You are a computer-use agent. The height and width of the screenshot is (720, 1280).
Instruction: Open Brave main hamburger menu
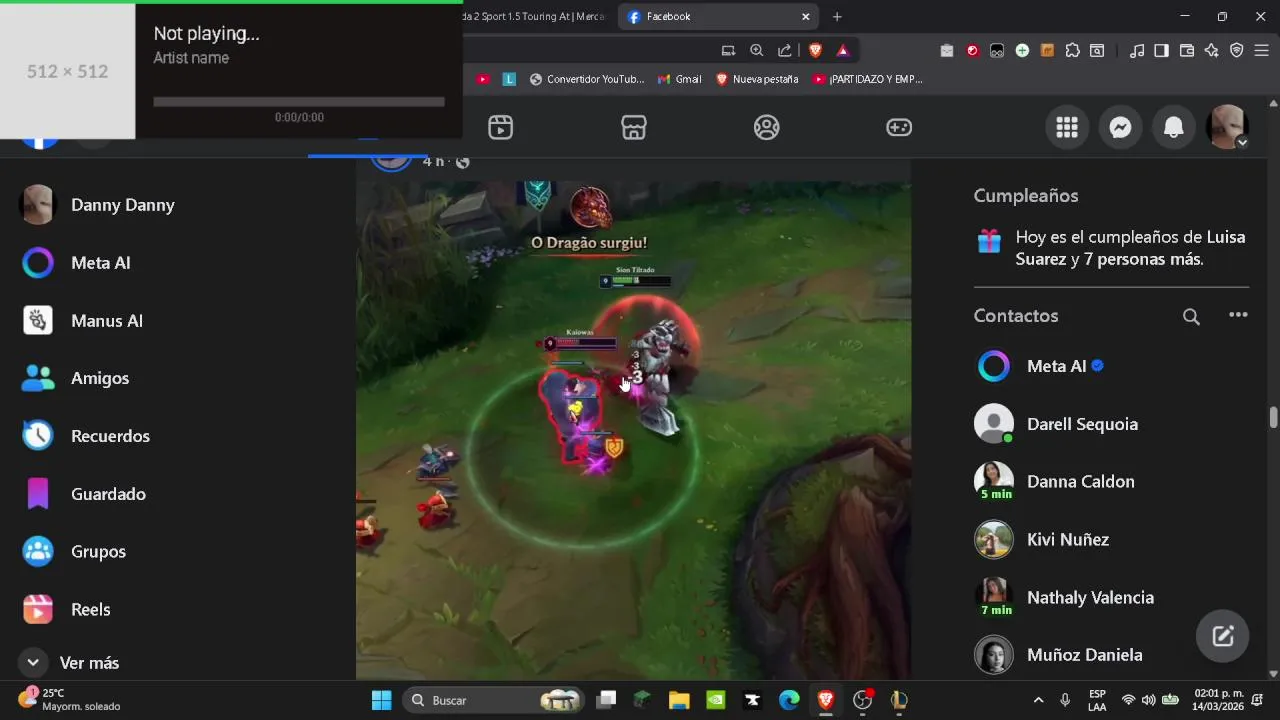1262,50
